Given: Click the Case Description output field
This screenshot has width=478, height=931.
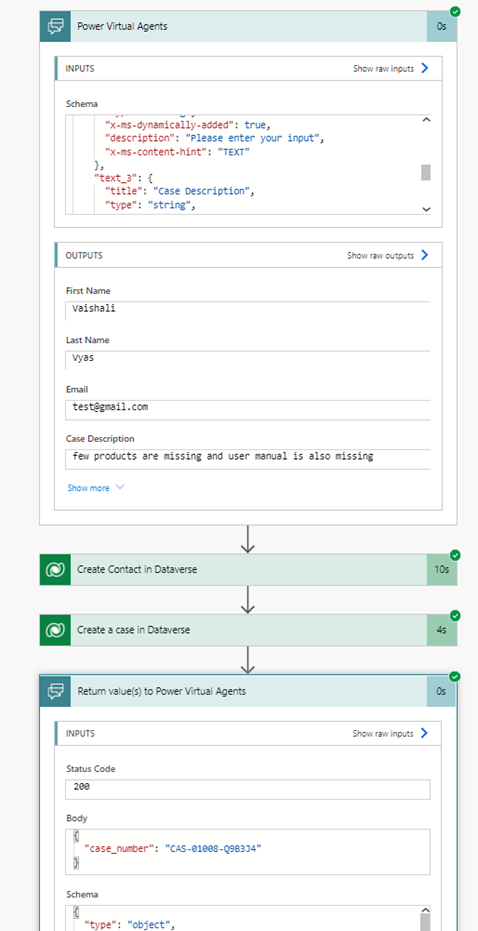Looking at the screenshot, I should click(248, 459).
